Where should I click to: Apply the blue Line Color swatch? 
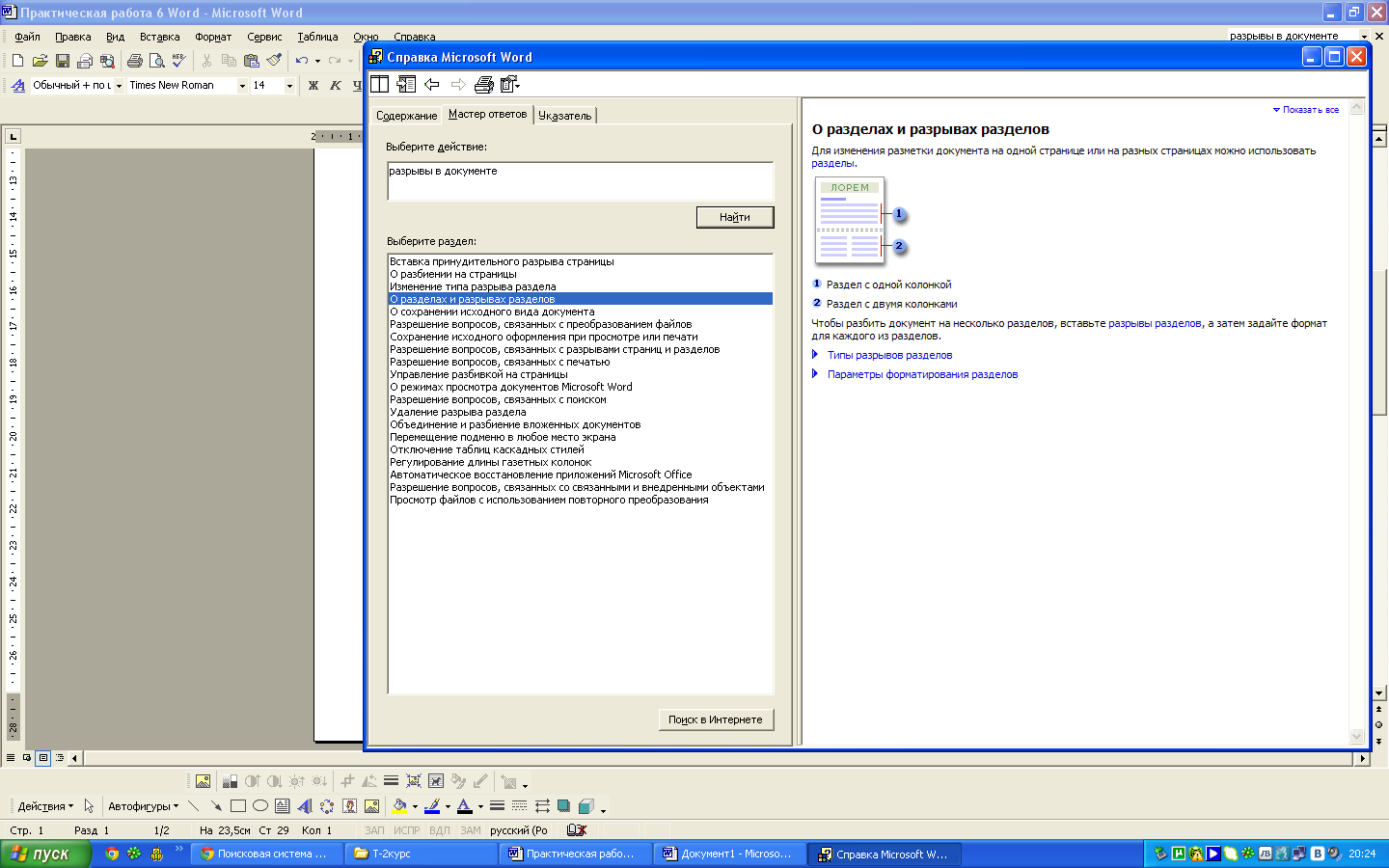click(x=432, y=806)
